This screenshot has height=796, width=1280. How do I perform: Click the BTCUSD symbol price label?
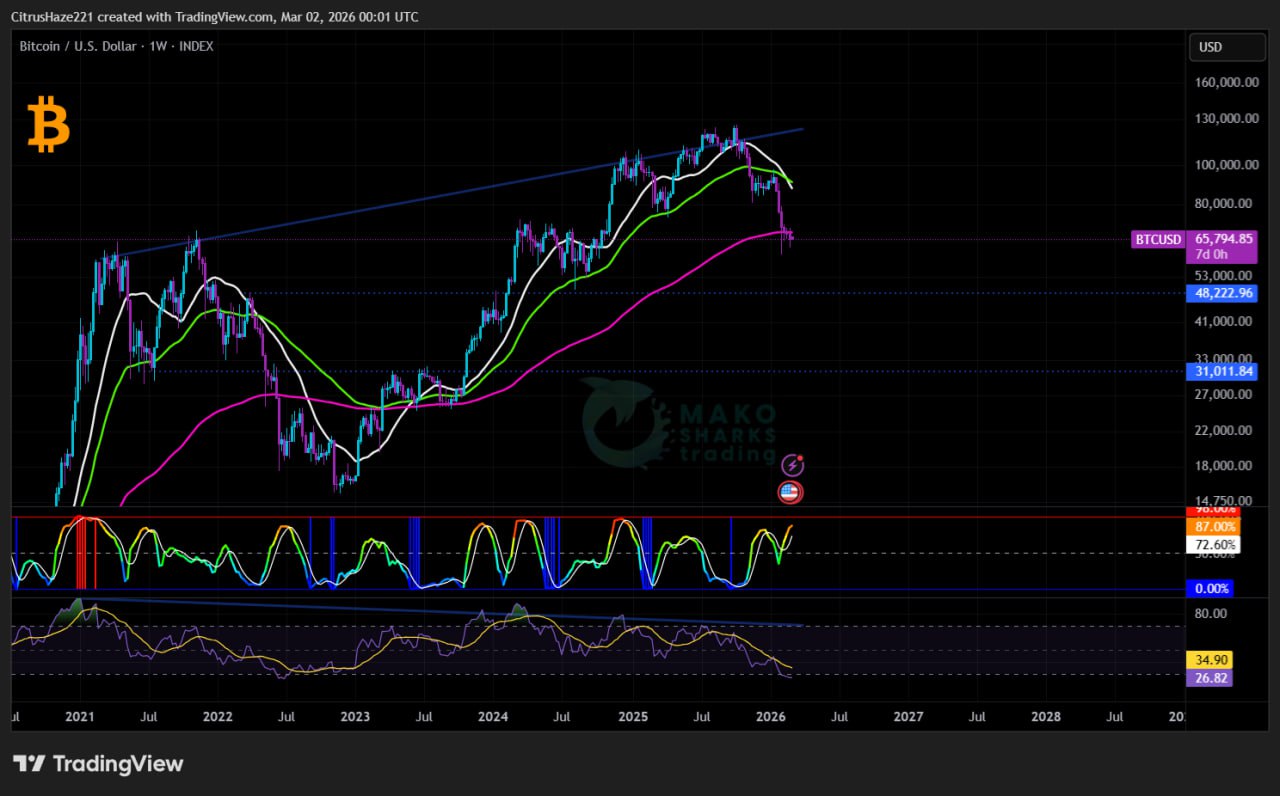coord(1158,239)
